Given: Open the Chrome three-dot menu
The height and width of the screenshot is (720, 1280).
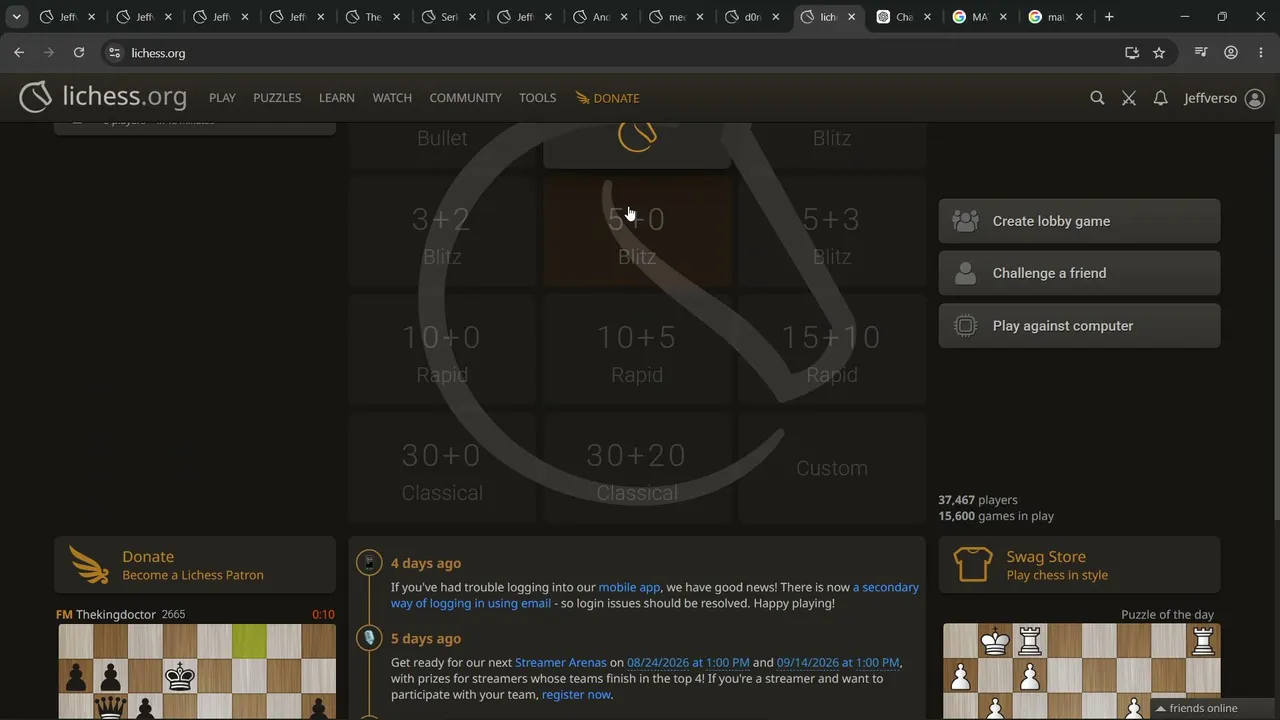Looking at the screenshot, I should [x=1260, y=53].
